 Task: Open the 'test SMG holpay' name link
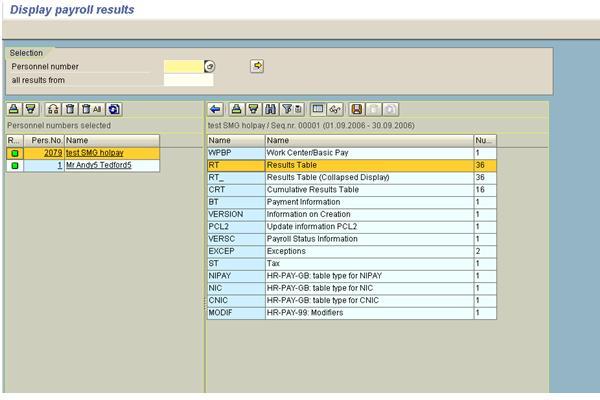(x=95, y=153)
